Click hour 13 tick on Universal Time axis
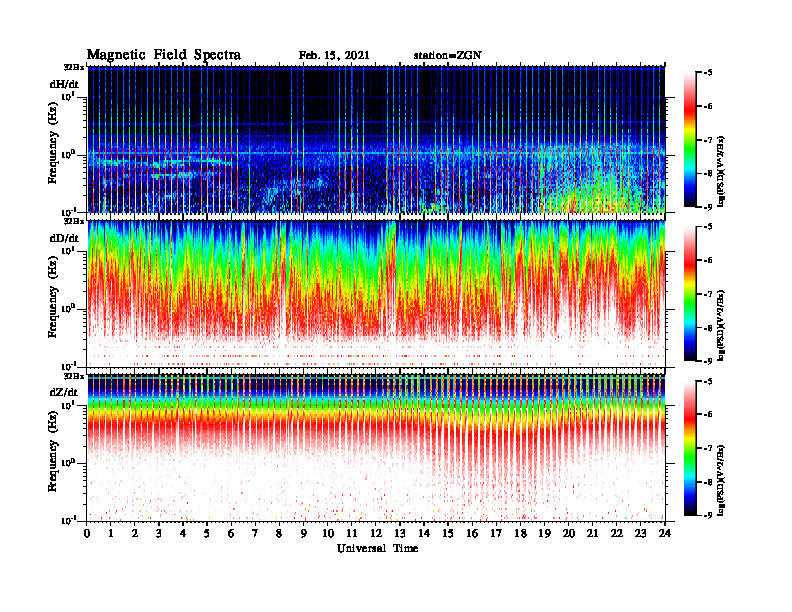Screen dimensions: 792x612 click(400, 533)
